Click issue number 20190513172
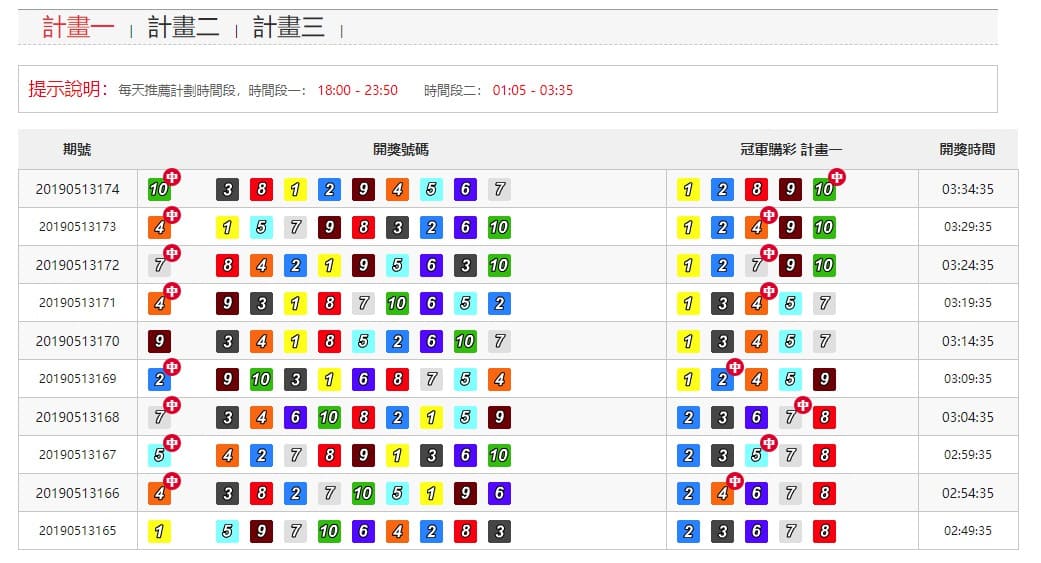This screenshot has height=563, width=1041. coord(78,266)
